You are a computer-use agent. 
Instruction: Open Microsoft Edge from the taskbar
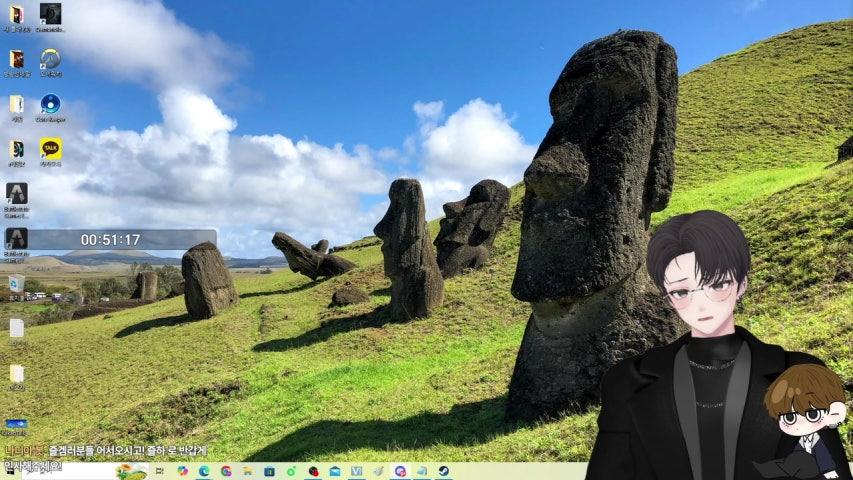pyautogui.click(x=204, y=471)
